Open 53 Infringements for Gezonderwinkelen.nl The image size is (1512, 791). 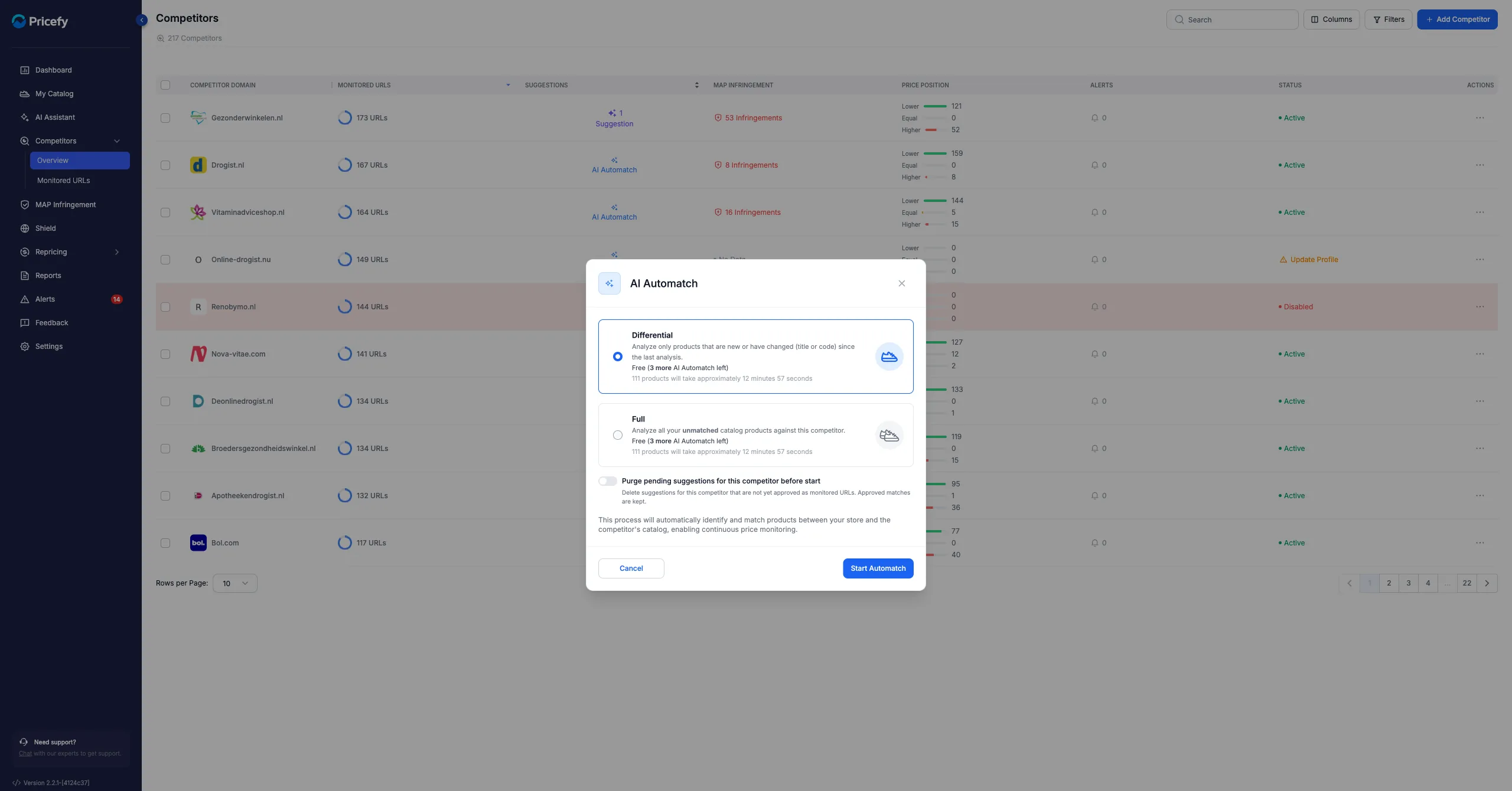748,118
